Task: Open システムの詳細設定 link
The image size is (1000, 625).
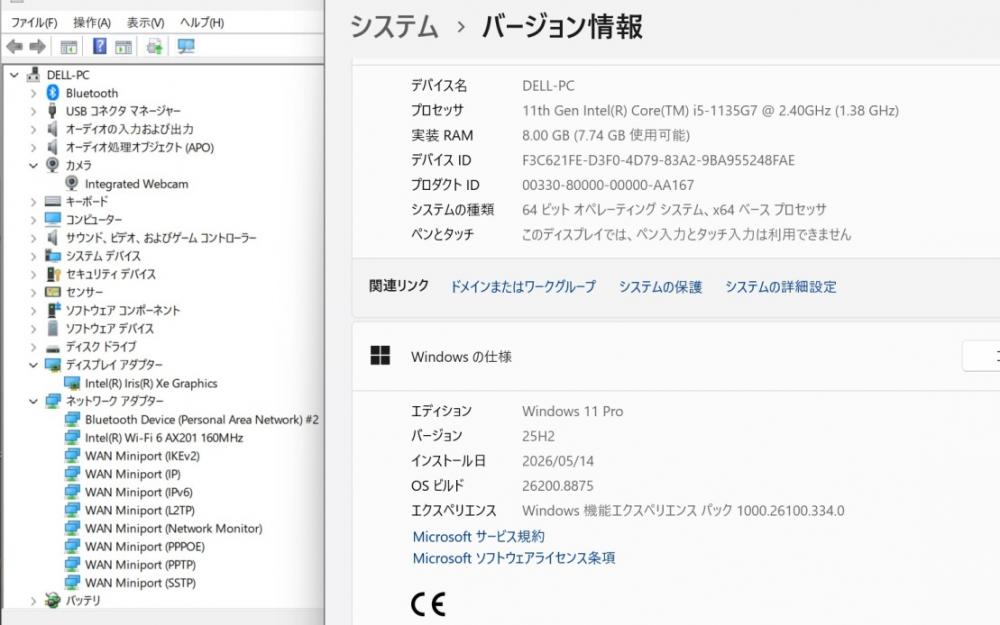Action: [x=781, y=287]
